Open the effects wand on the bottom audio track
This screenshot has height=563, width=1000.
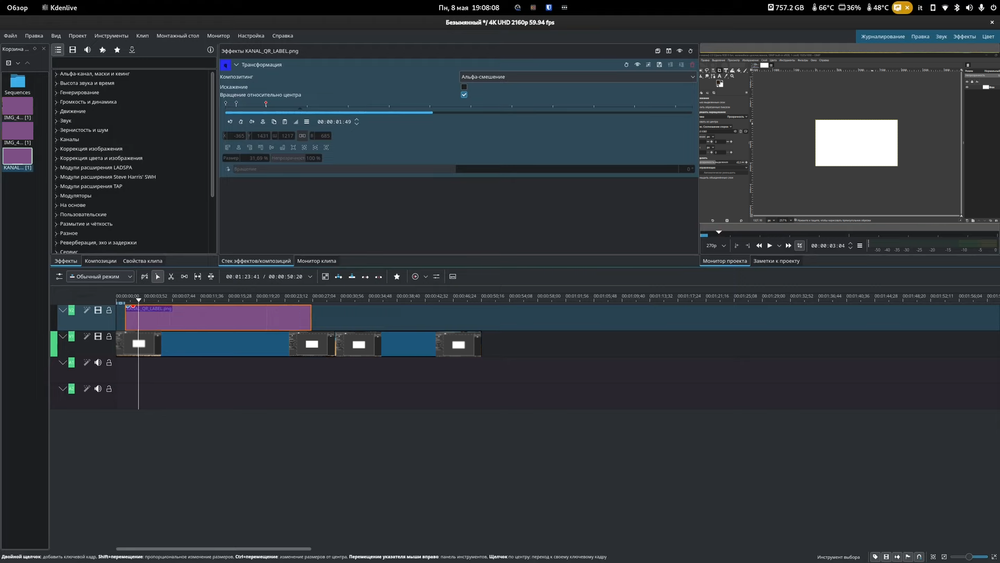coord(86,389)
